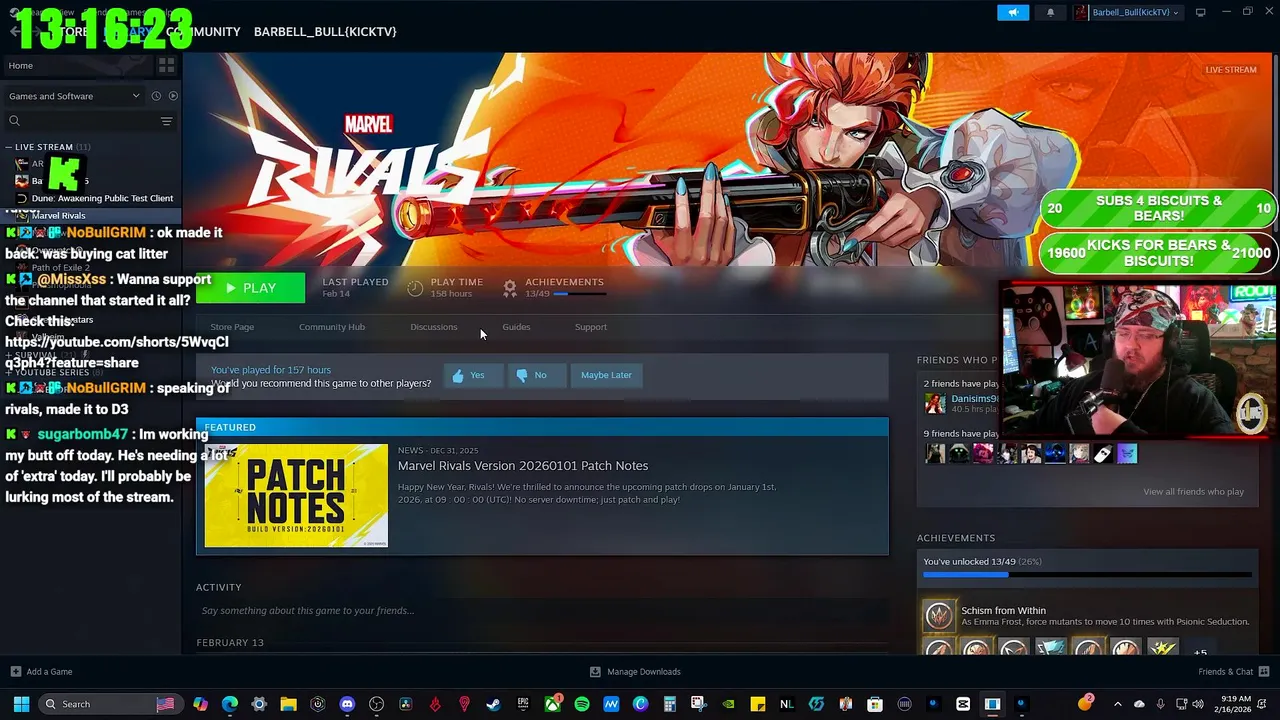
Task: Open friend Danisims profile link
Action: tap(975, 398)
